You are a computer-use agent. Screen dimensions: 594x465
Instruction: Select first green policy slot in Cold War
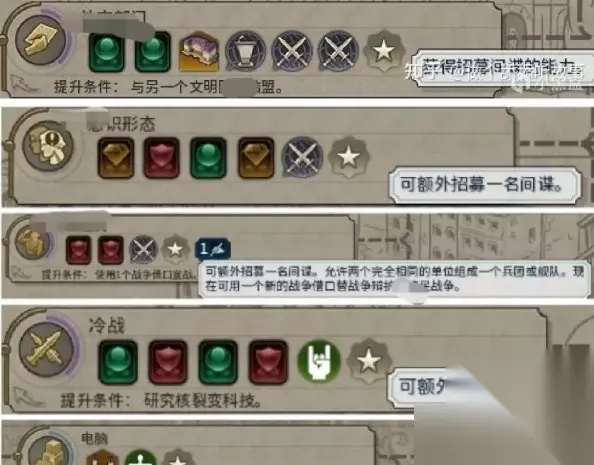coord(118,362)
